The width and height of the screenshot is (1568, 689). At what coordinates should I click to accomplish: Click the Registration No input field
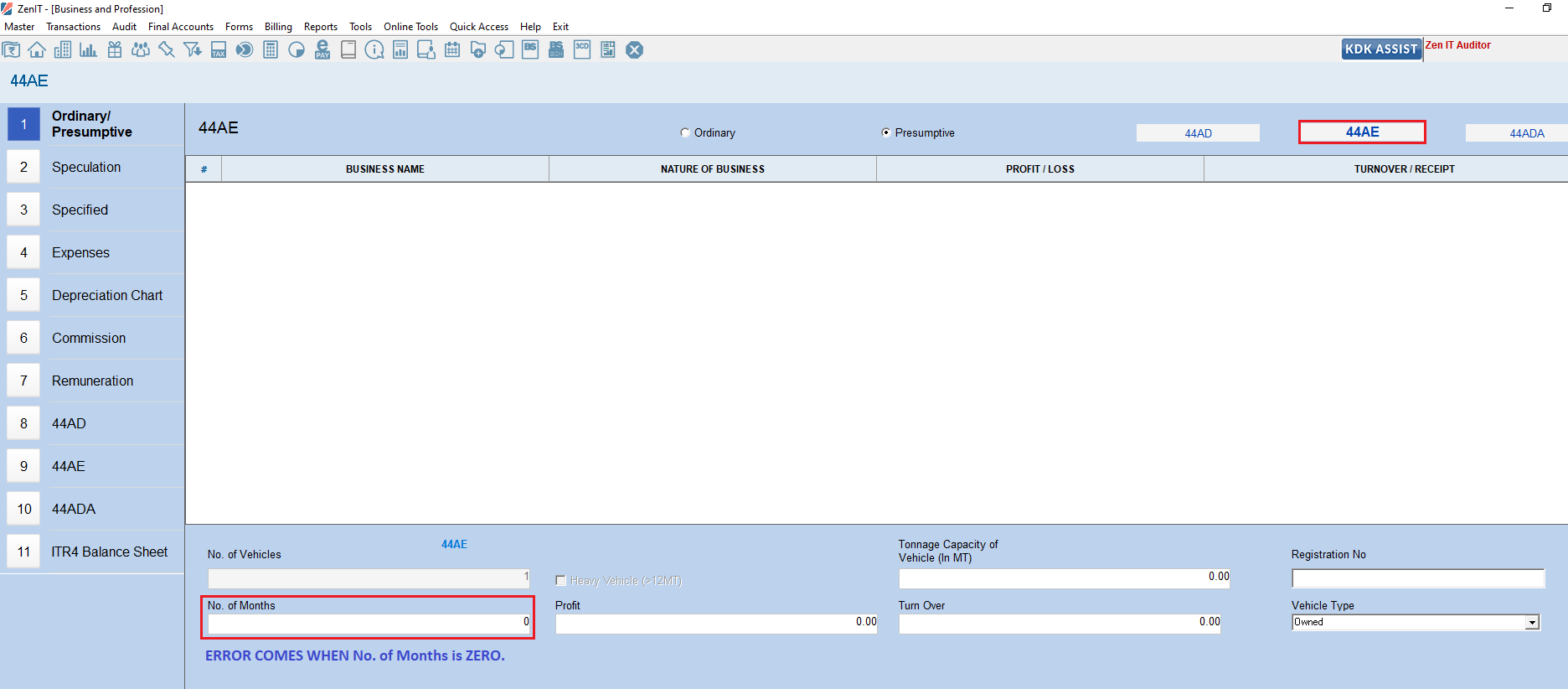click(1418, 578)
